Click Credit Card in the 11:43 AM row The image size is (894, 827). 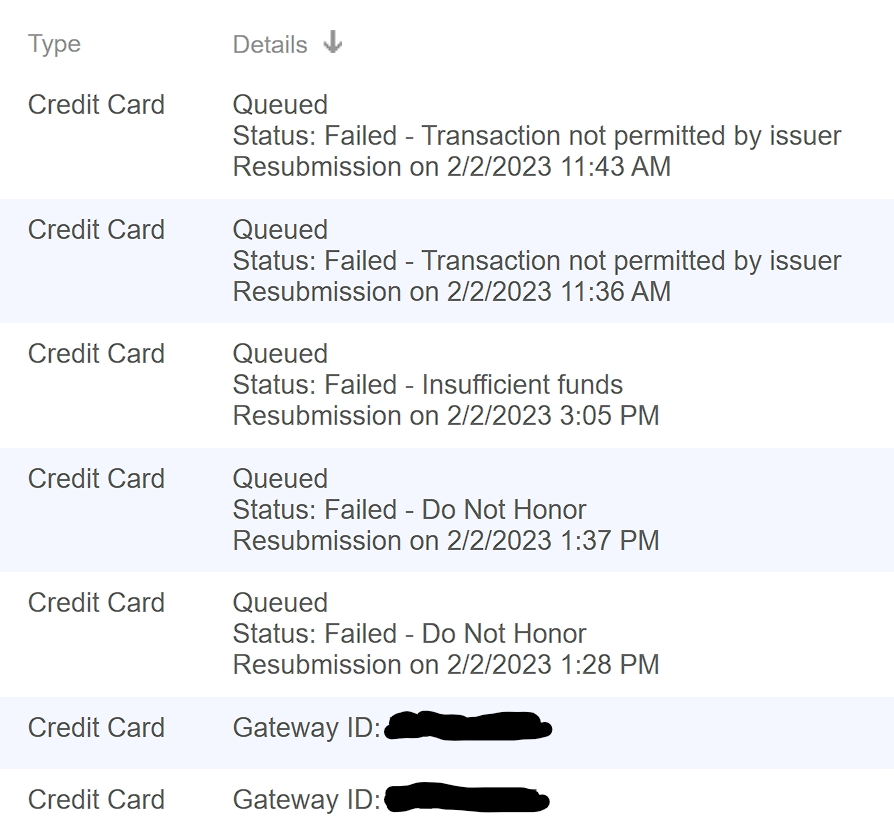[x=96, y=105]
